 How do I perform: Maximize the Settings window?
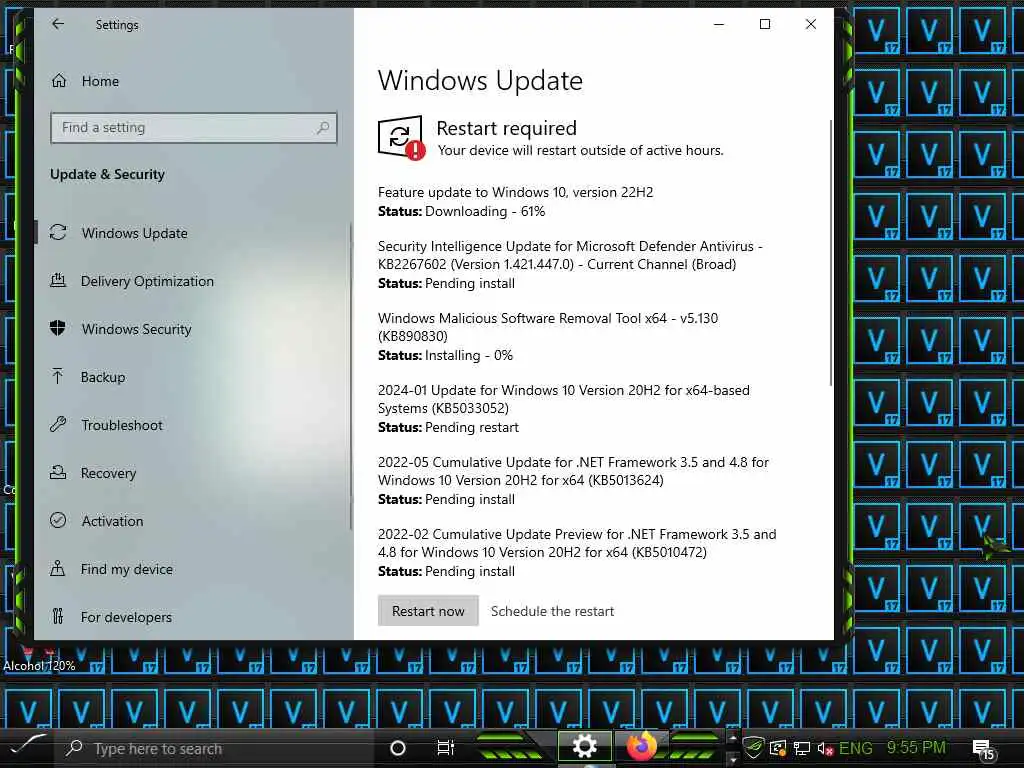click(x=765, y=24)
